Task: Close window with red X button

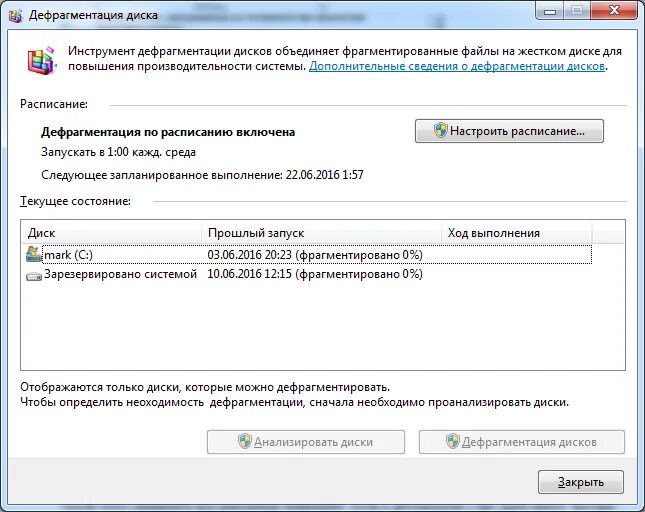Action: [x=614, y=11]
